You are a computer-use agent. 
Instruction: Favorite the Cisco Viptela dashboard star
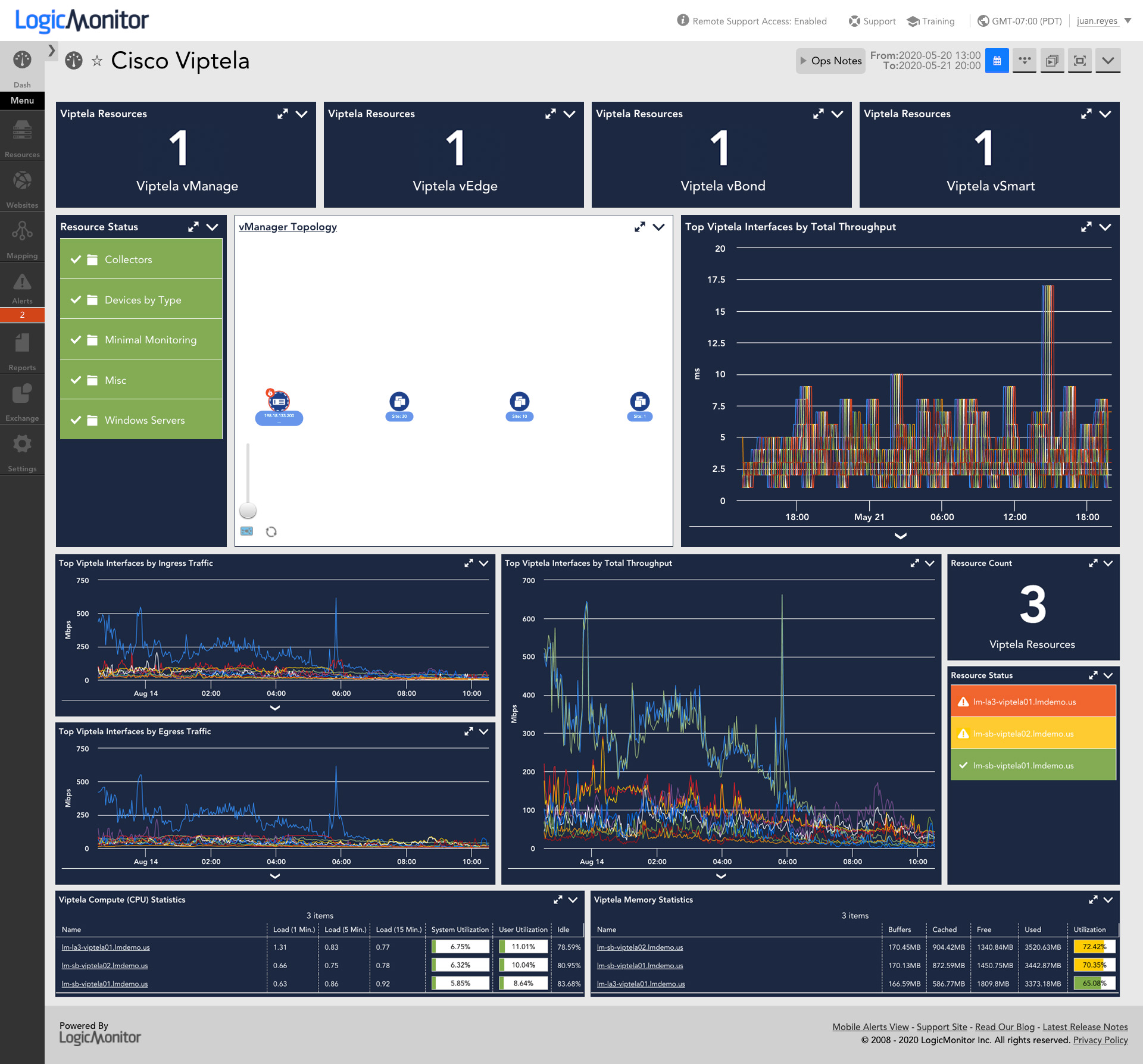click(97, 61)
